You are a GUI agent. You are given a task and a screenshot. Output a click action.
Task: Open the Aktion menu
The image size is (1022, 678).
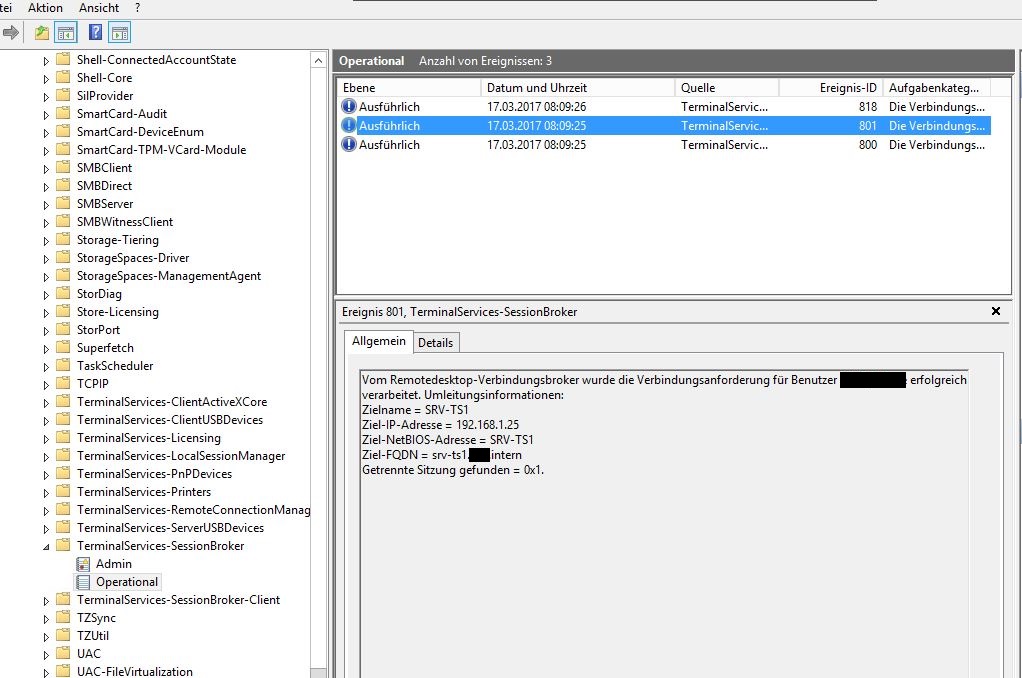tap(45, 8)
